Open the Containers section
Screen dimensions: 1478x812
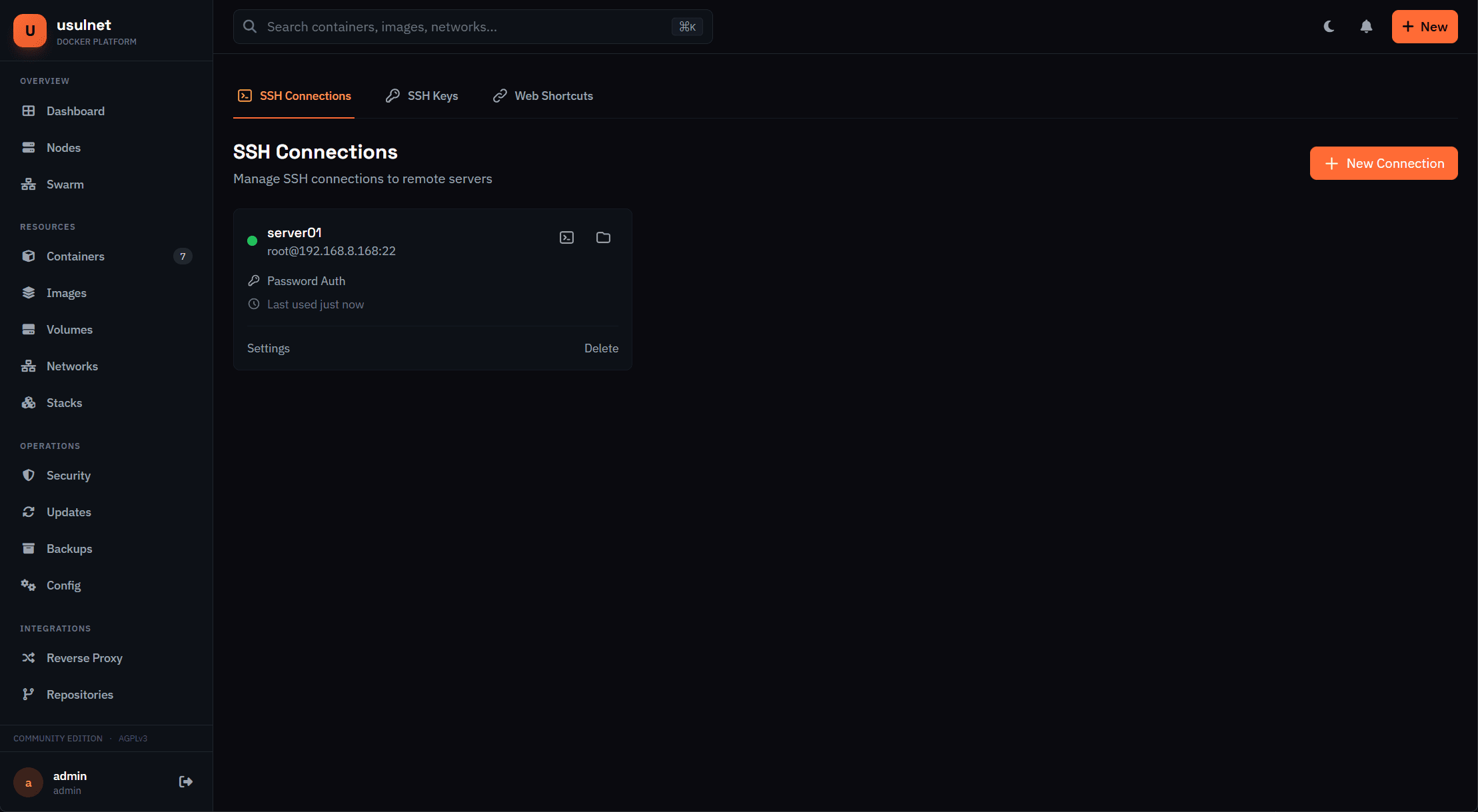[x=75, y=256]
